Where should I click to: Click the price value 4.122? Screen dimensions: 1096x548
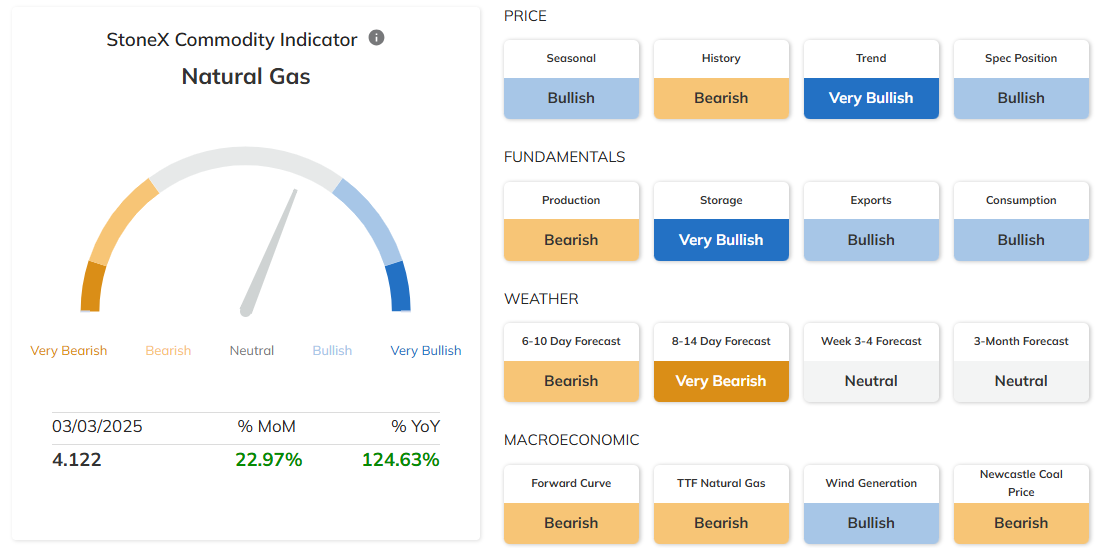pos(77,459)
